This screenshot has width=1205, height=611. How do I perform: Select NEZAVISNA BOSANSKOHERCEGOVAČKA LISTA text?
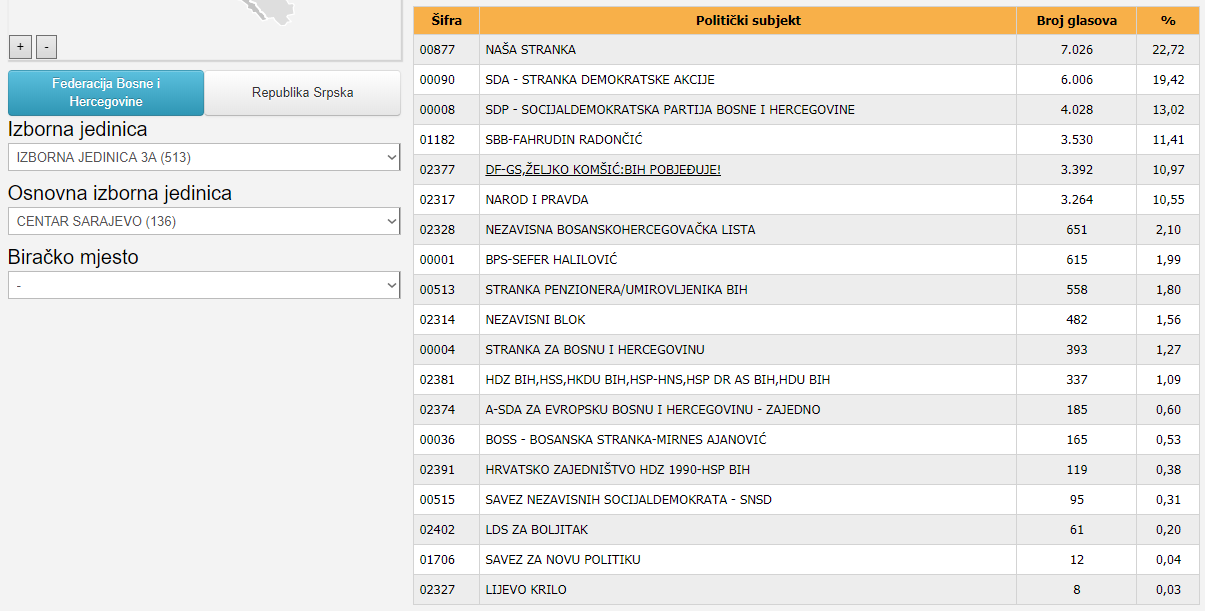coord(620,230)
